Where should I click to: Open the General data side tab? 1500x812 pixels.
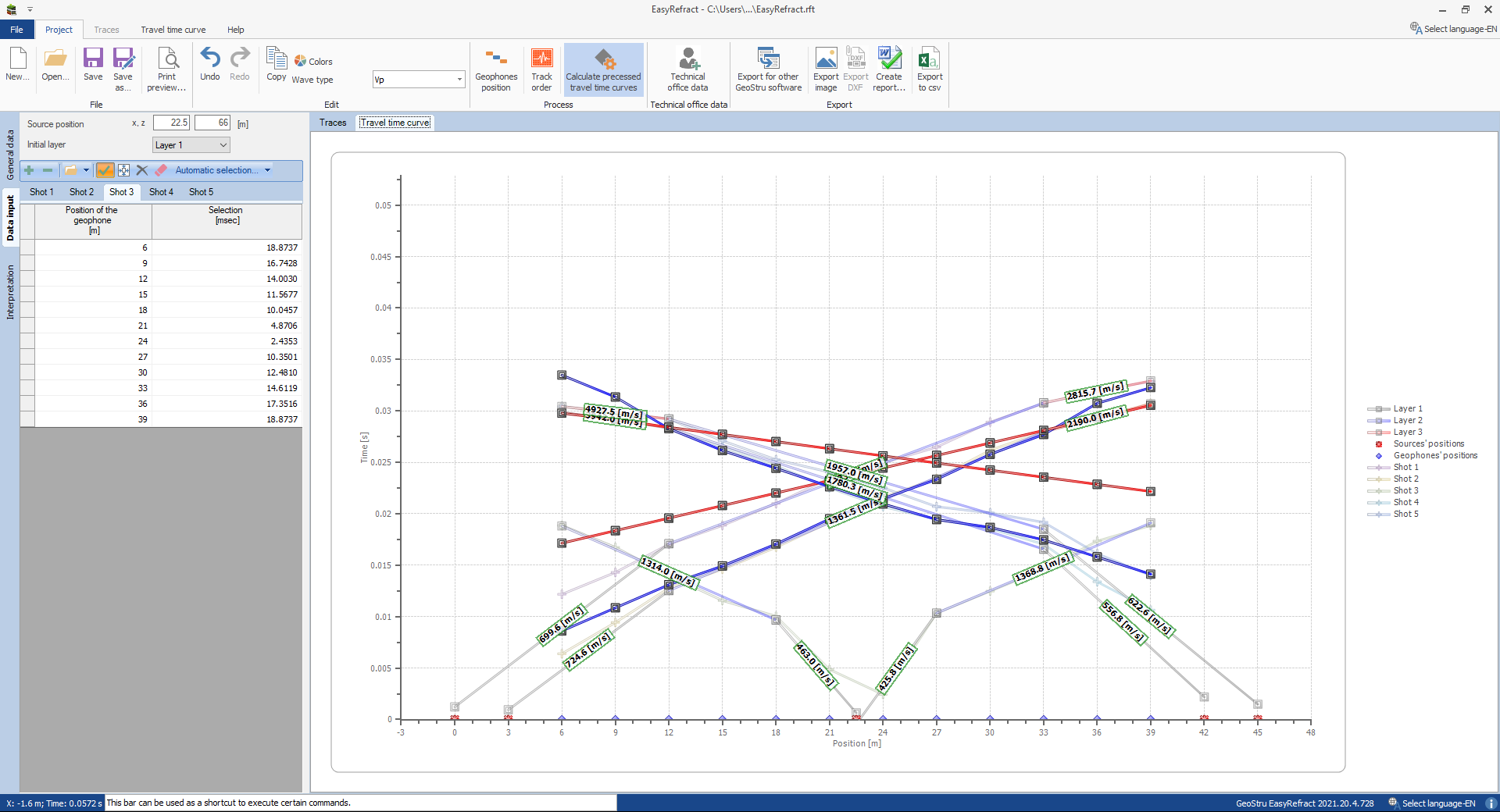[x=10, y=155]
